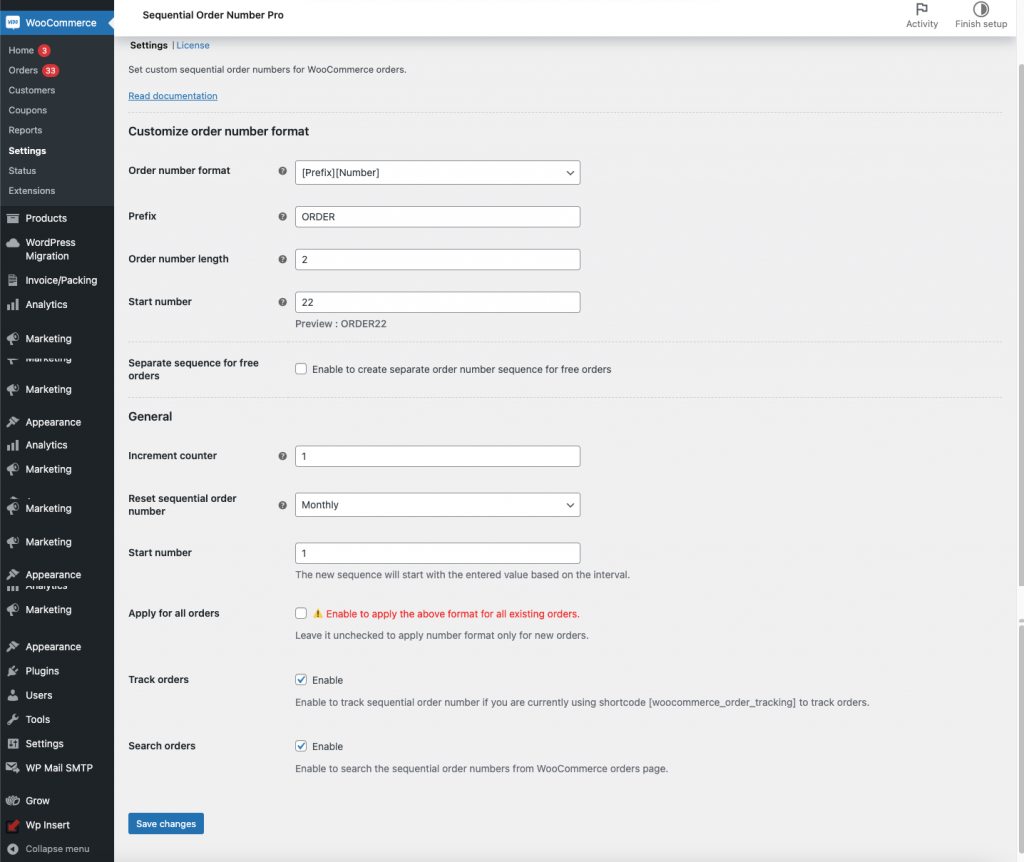This screenshot has width=1024, height=862.
Task: Click the Collapse menu label
Action: pyautogui.click(x=57, y=849)
